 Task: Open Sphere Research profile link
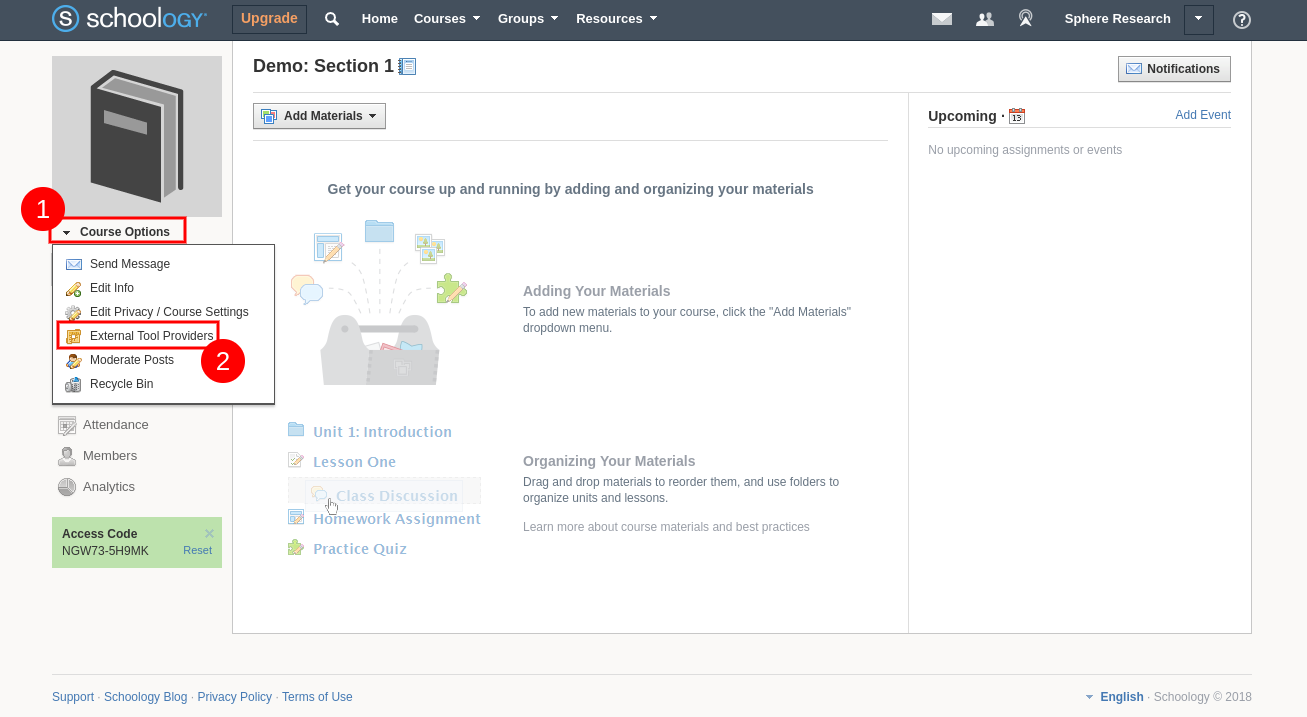point(1117,19)
